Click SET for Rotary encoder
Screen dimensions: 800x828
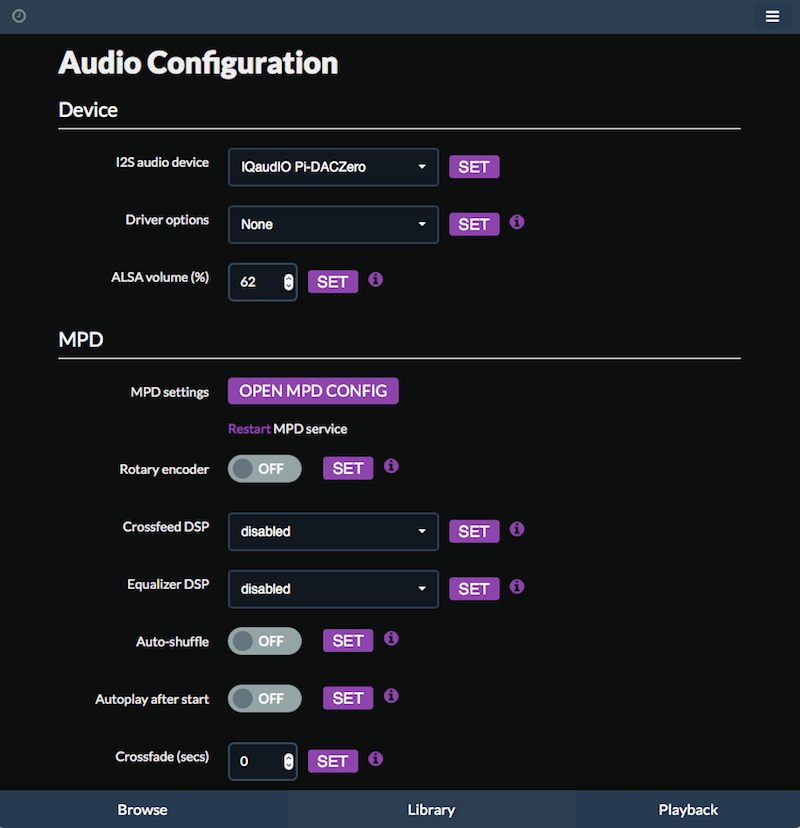click(x=348, y=468)
